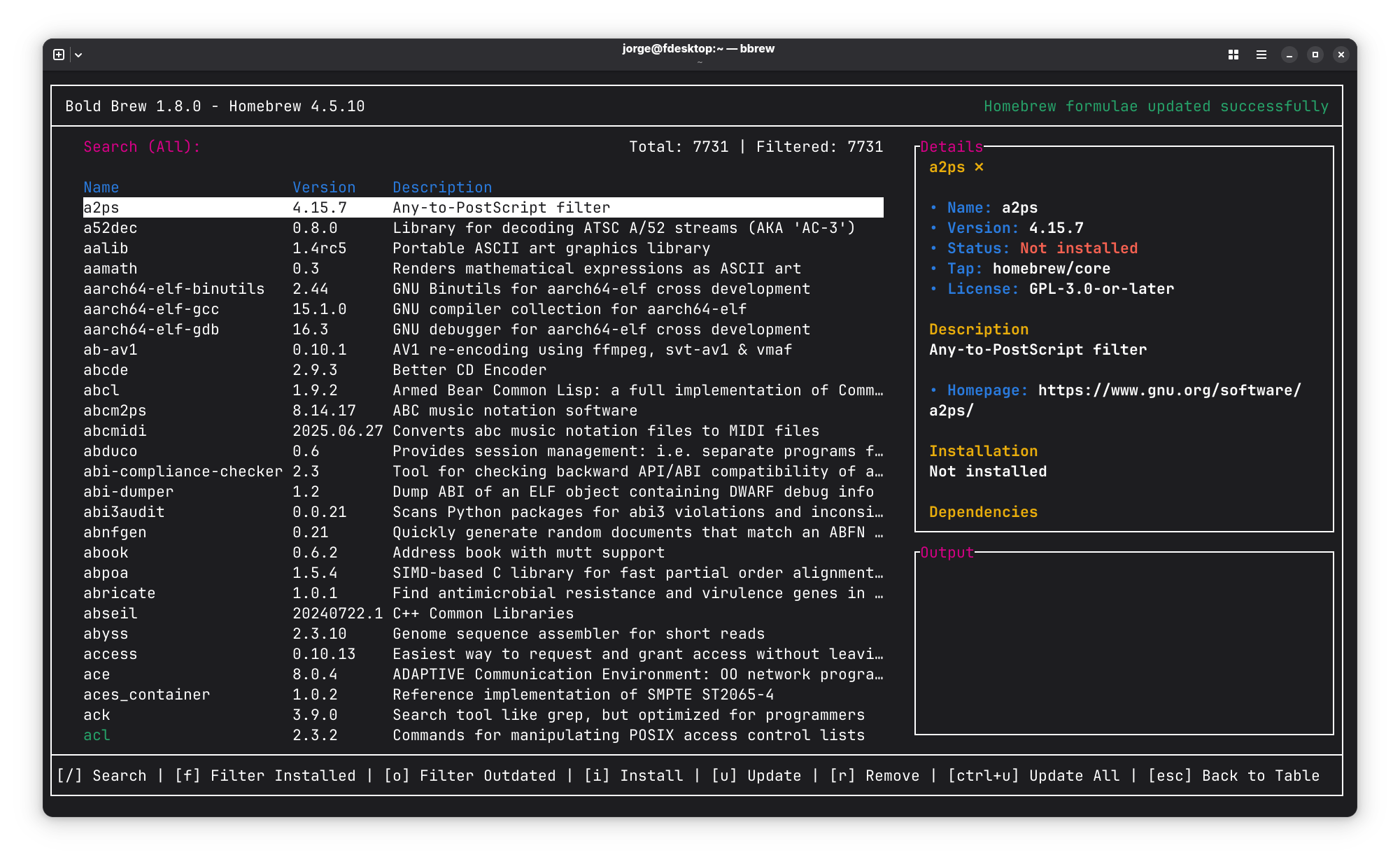
Task: Open the tab overview grid icon
Action: pos(1233,55)
